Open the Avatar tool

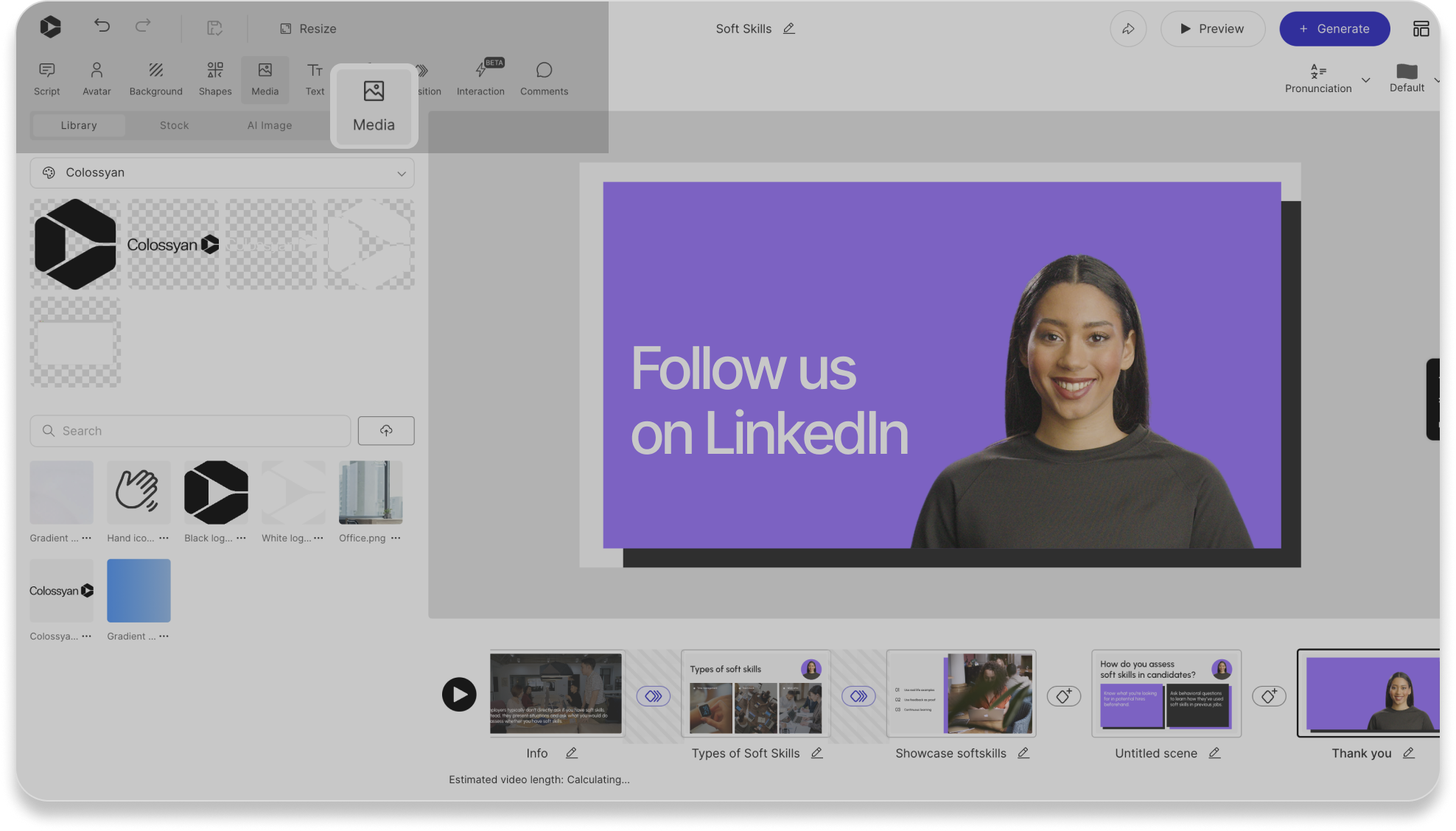pyautogui.click(x=97, y=79)
